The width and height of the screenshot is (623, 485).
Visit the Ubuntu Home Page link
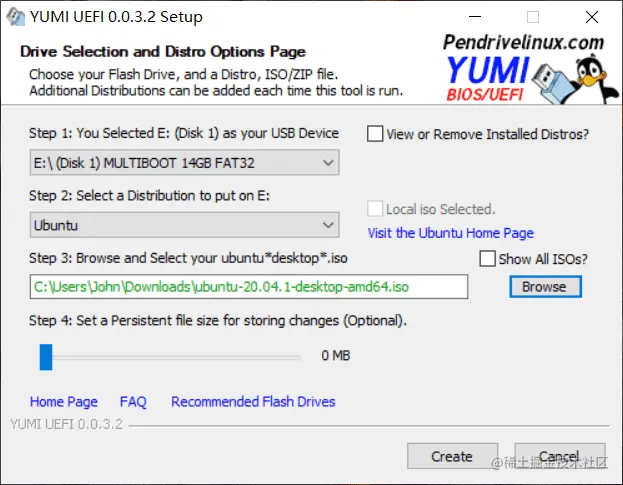pos(451,233)
